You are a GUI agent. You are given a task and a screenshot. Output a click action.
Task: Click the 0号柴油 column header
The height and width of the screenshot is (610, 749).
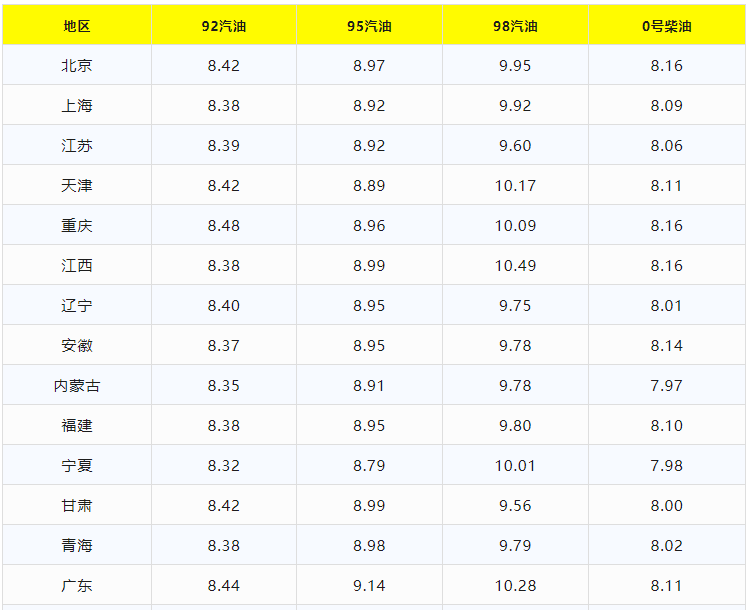click(x=667, y=26)
